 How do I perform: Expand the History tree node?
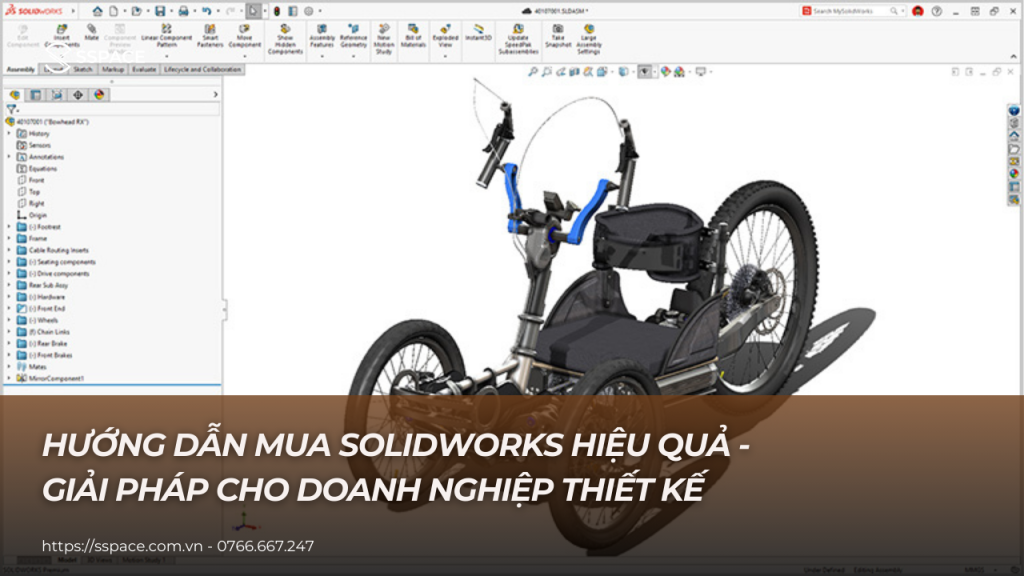(9, 133)
